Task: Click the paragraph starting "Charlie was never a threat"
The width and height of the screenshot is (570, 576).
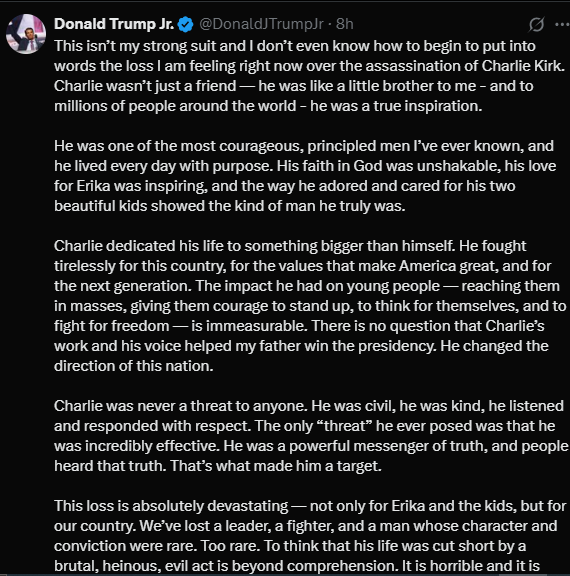Action: 311,436
